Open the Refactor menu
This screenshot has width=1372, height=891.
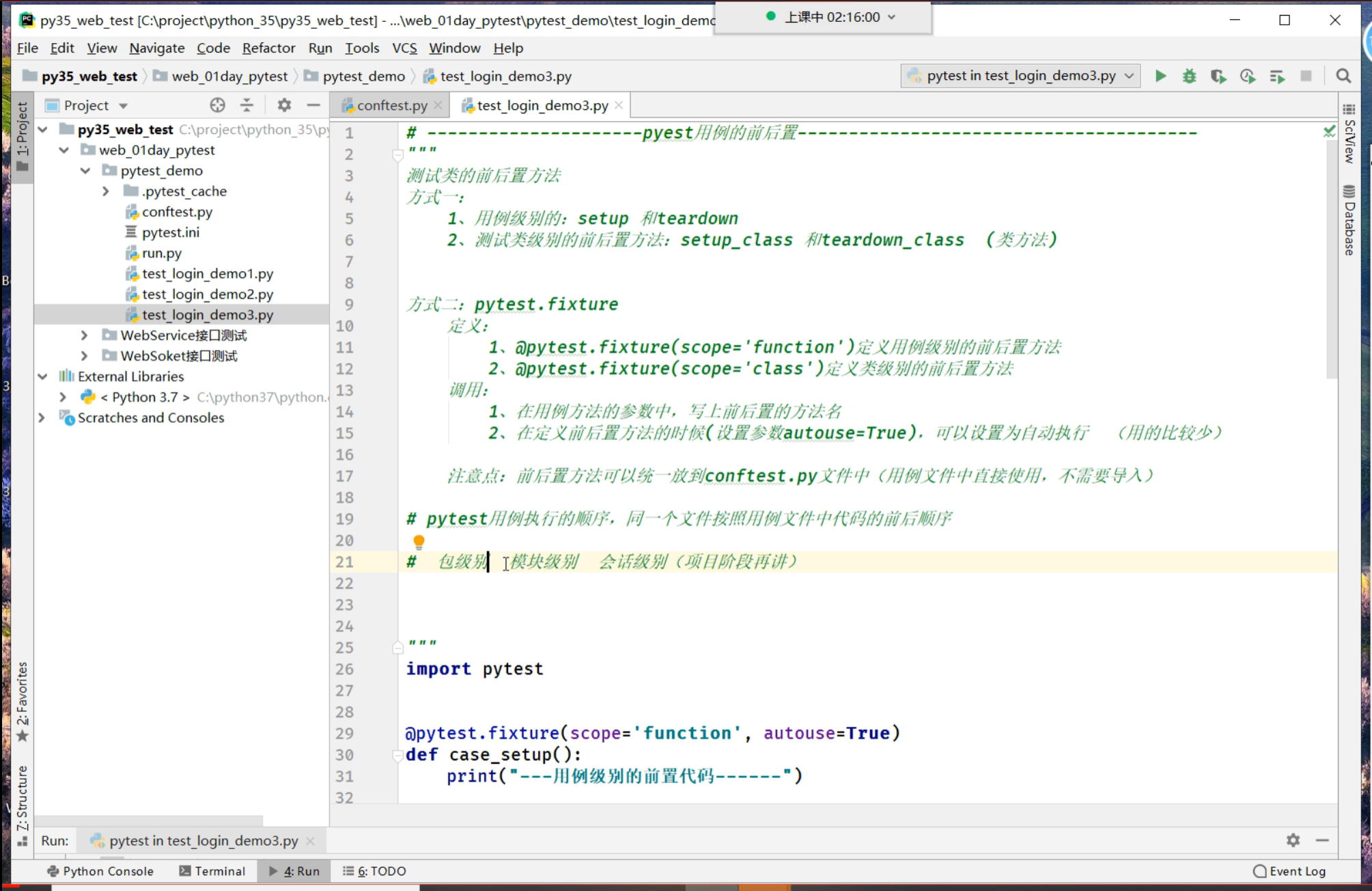268,48
